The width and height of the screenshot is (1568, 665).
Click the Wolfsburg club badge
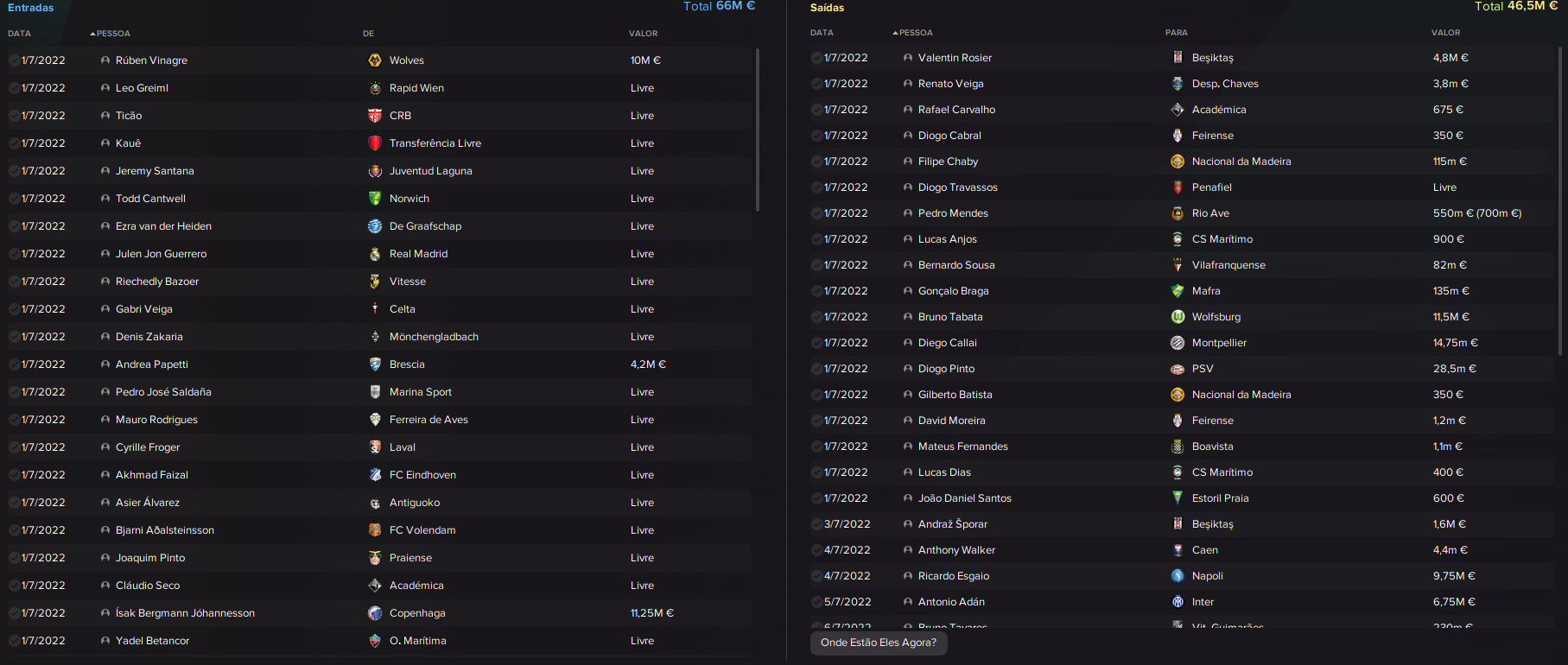tap(1178, 317)
